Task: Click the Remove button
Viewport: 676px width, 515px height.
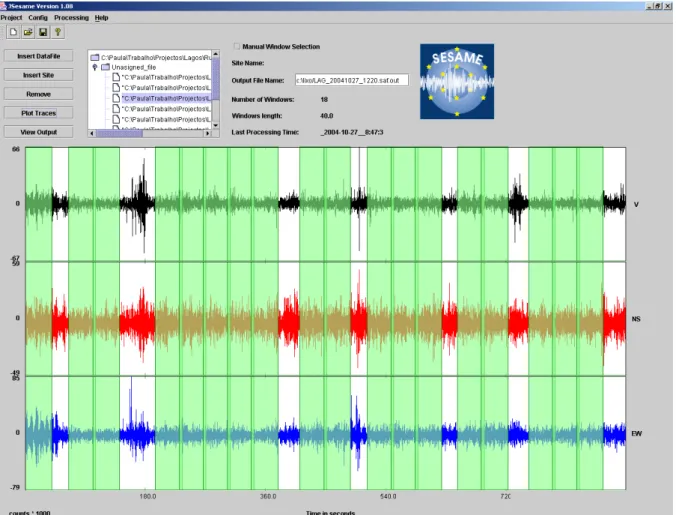Action: (x=38, y=94)
